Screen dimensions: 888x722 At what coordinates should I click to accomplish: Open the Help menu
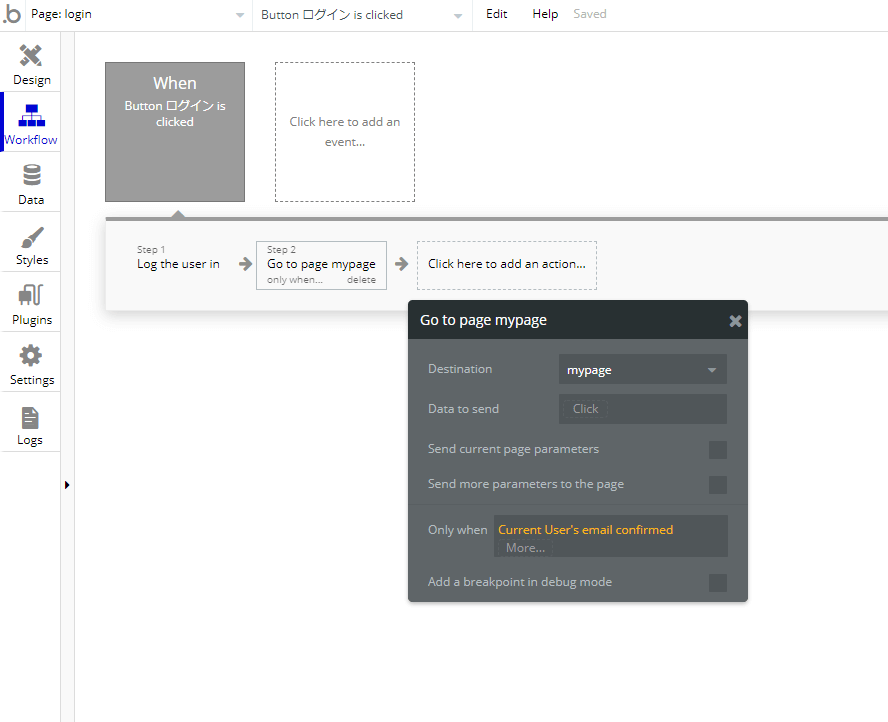coord(545,14)
